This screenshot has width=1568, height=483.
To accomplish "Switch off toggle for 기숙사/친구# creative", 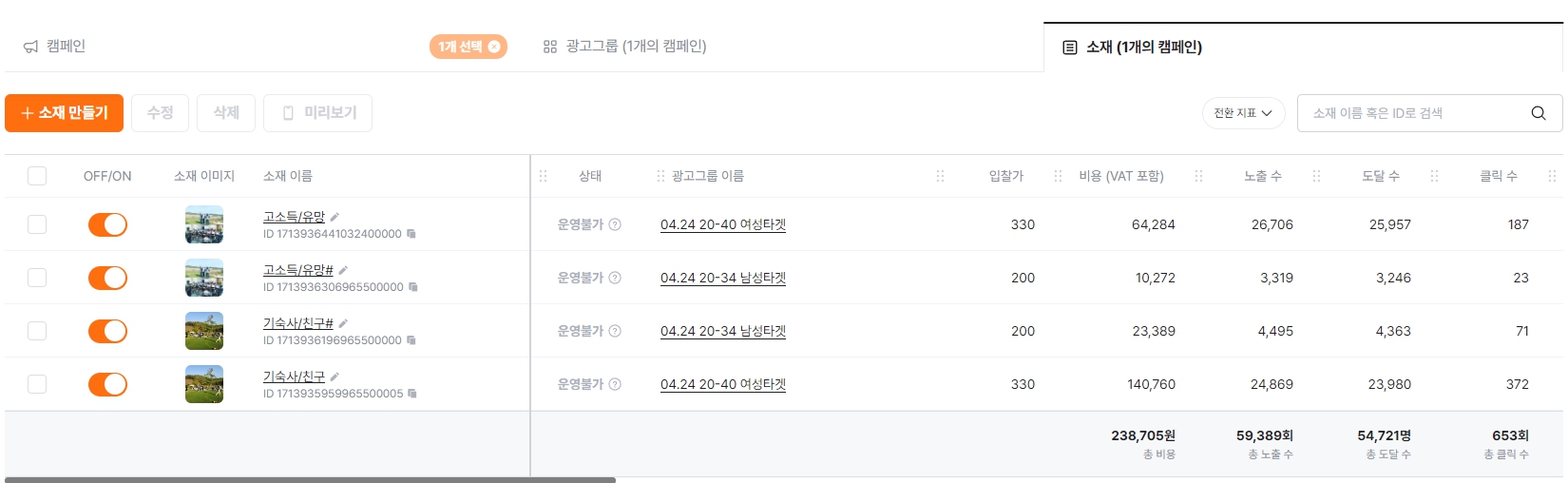I will coord(107,331).
